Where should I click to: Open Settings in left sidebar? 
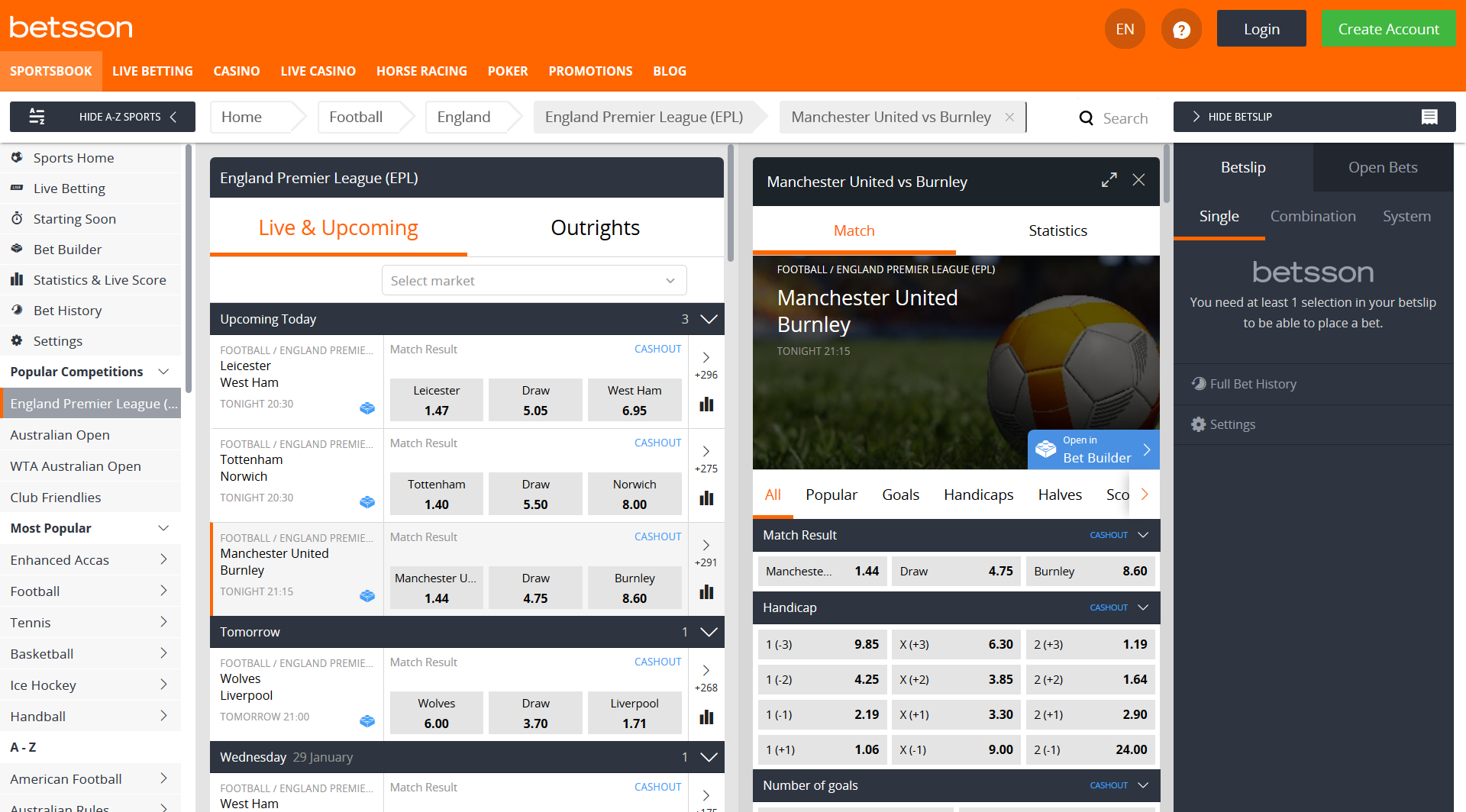click(x=91, y=341)
